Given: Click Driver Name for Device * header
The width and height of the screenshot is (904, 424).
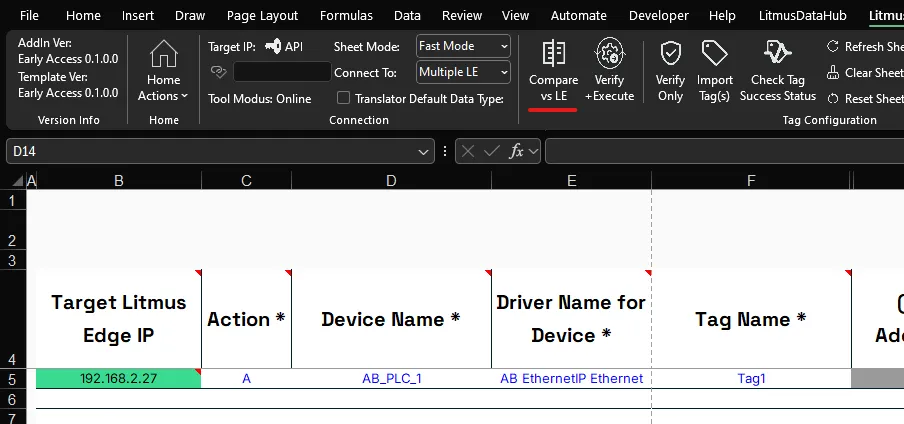Looking at the screenshot, I should click(571, 318).
